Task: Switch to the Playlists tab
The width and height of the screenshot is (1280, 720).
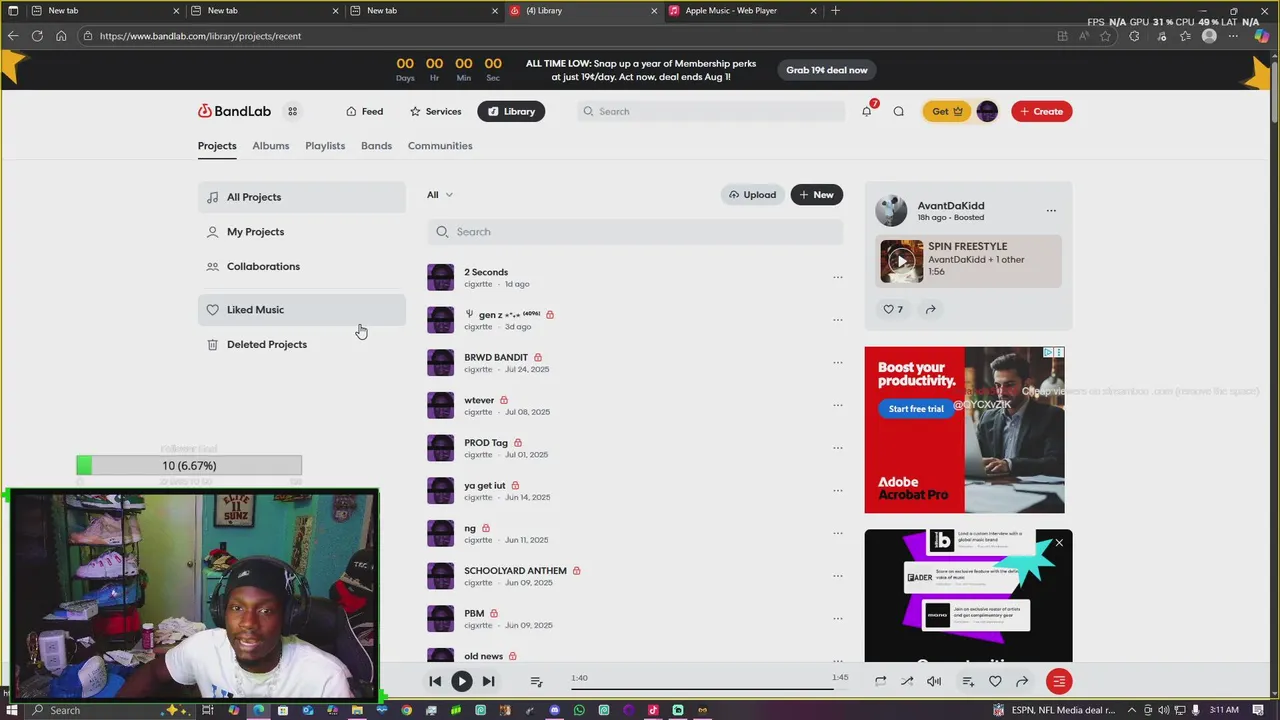Action: (325, 146)
